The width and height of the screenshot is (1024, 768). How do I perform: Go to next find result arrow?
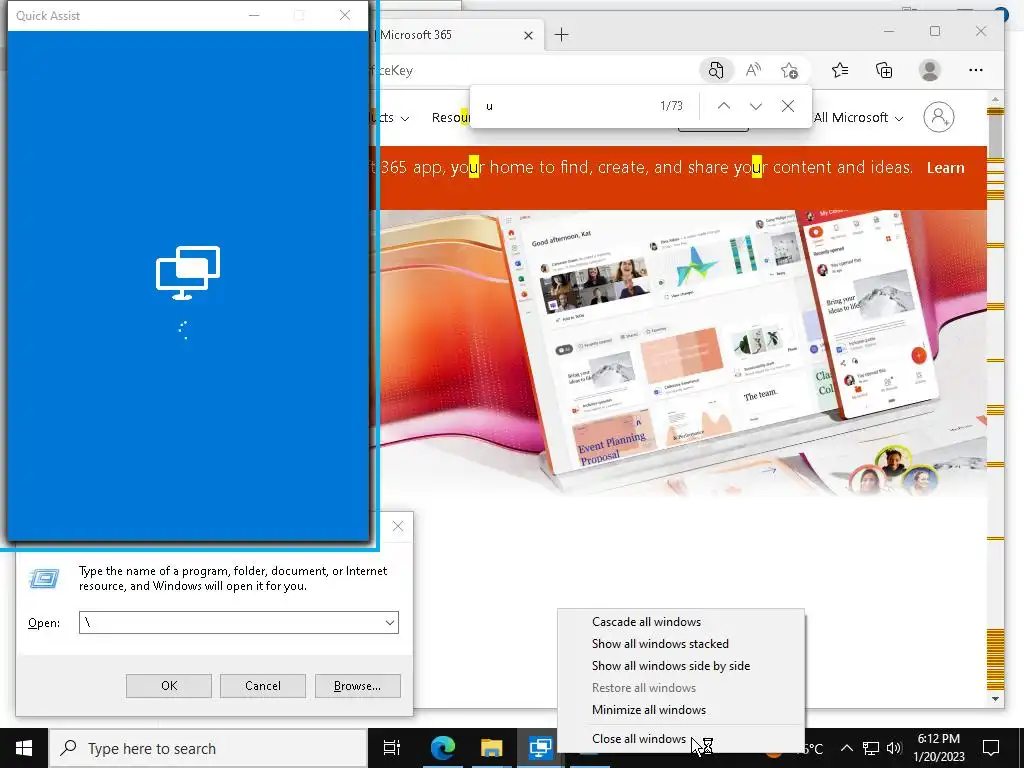756,106
